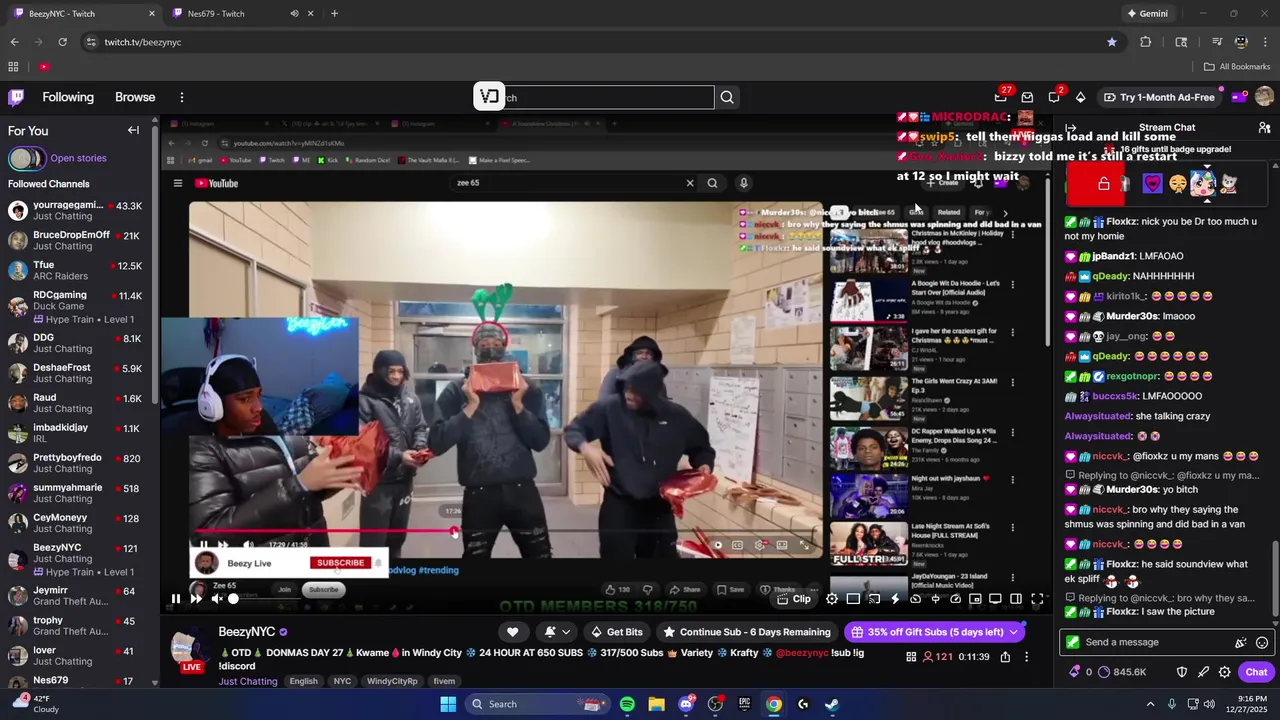Open the Tfue channel in sidebar
Screen dimensions: 1280x720
pos(76,271)
